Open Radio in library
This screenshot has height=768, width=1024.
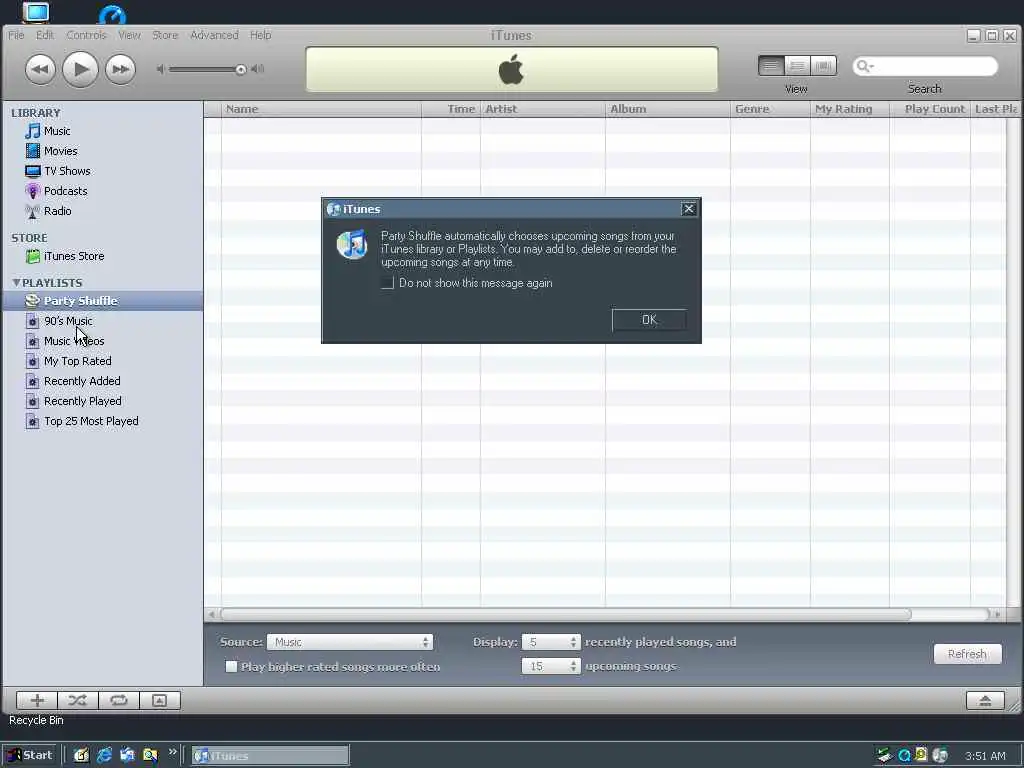click(57, 211)
